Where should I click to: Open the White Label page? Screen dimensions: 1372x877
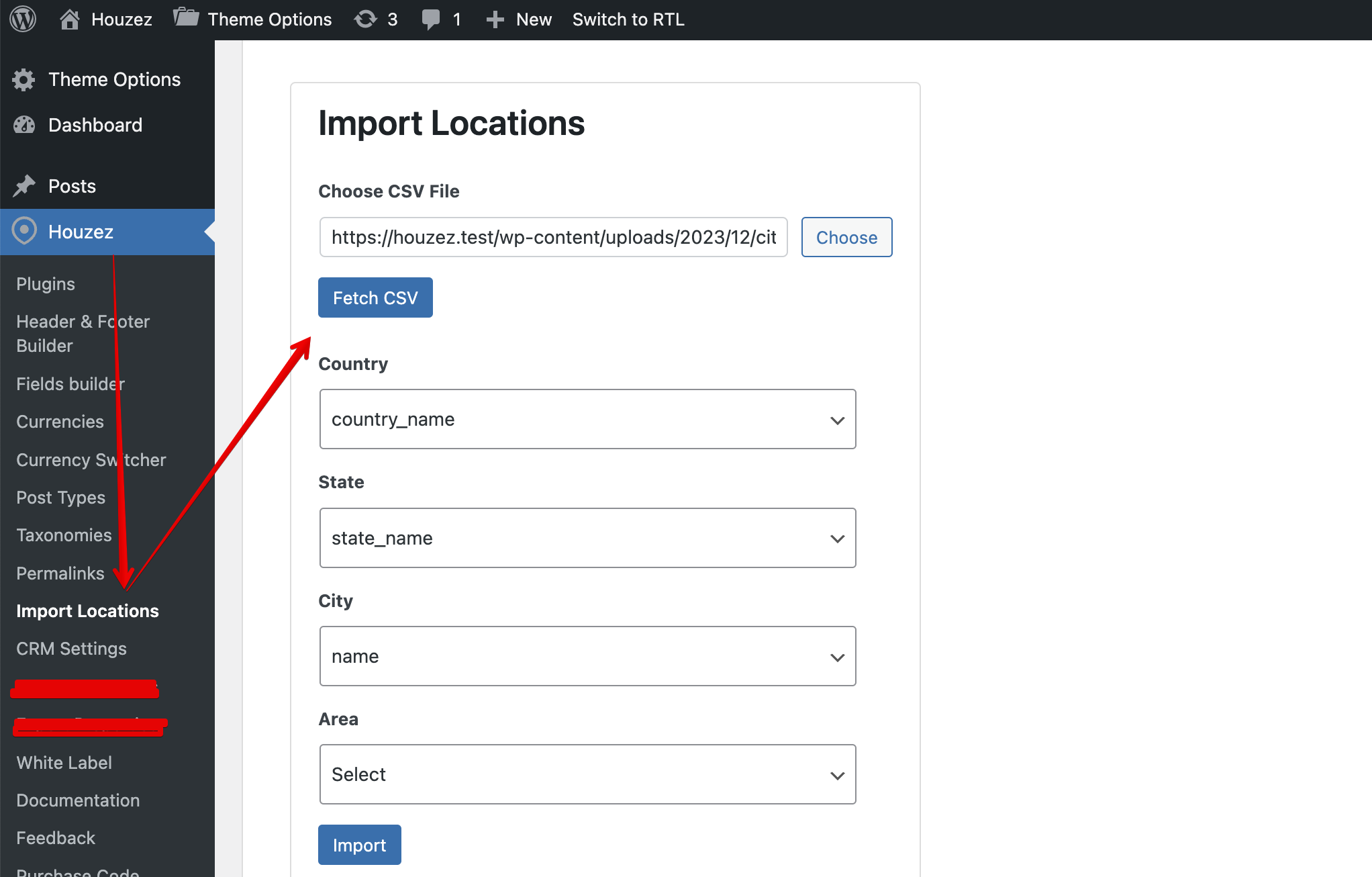(x=64, y=763)
